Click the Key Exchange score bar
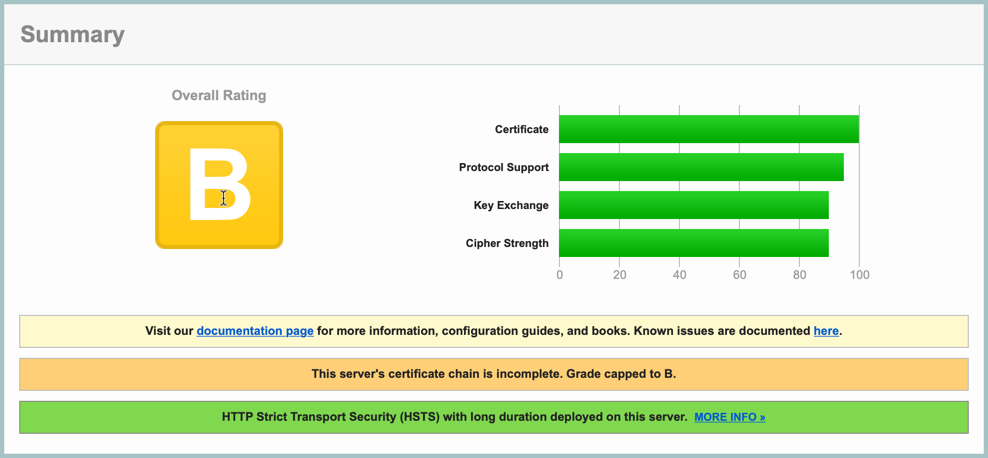 point(694,205)
